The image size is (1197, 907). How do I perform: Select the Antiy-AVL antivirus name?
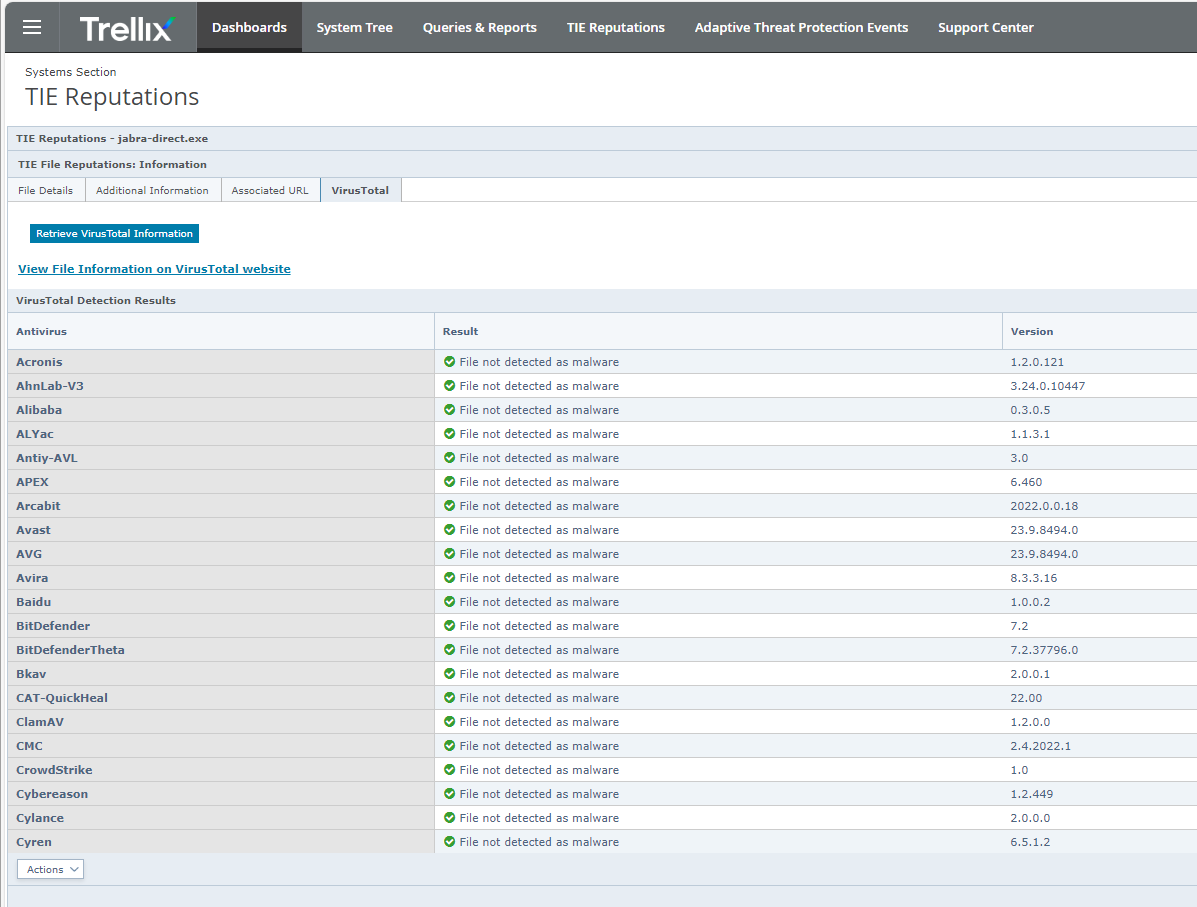(x=47, y=458)
